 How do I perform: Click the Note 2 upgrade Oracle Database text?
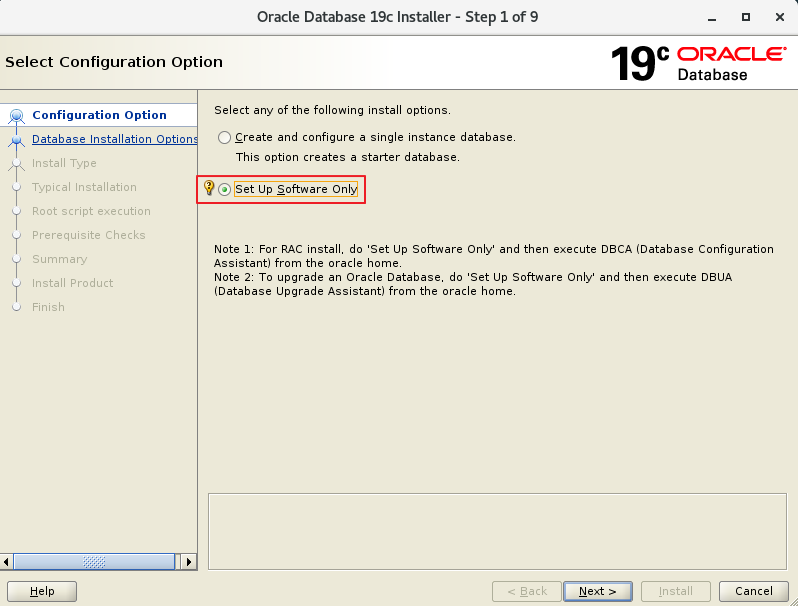(473, 284)
